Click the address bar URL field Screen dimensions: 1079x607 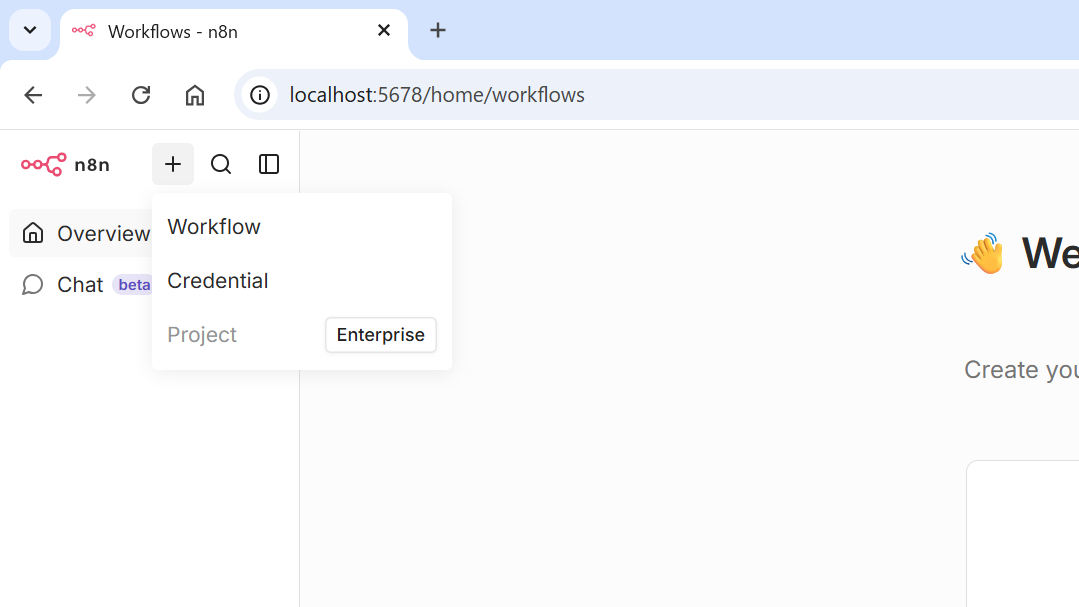point(600,95)
